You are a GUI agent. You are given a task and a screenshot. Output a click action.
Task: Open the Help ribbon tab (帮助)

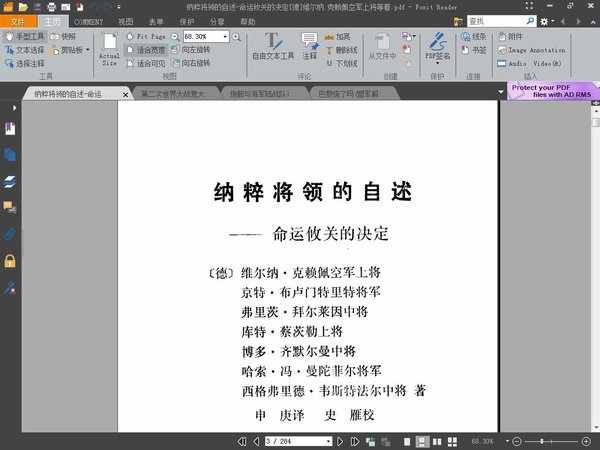pos(248,22)
